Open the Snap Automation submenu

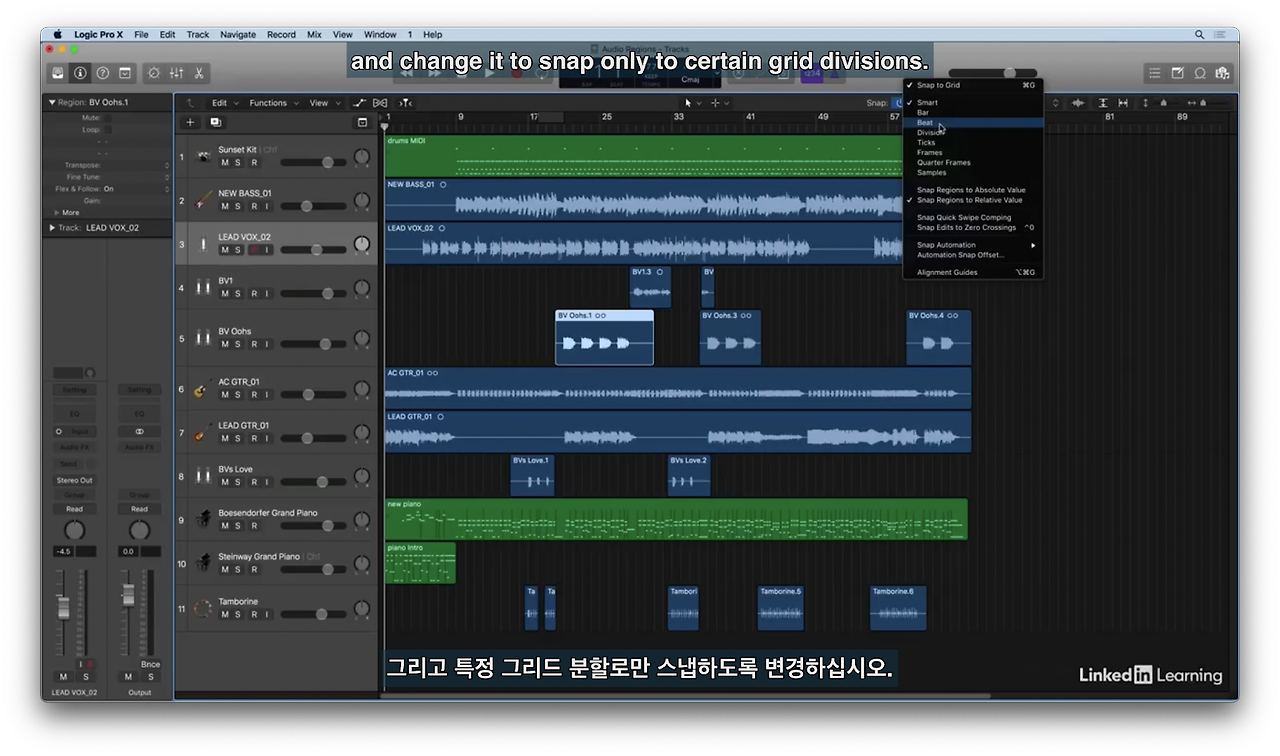point(974,245)
